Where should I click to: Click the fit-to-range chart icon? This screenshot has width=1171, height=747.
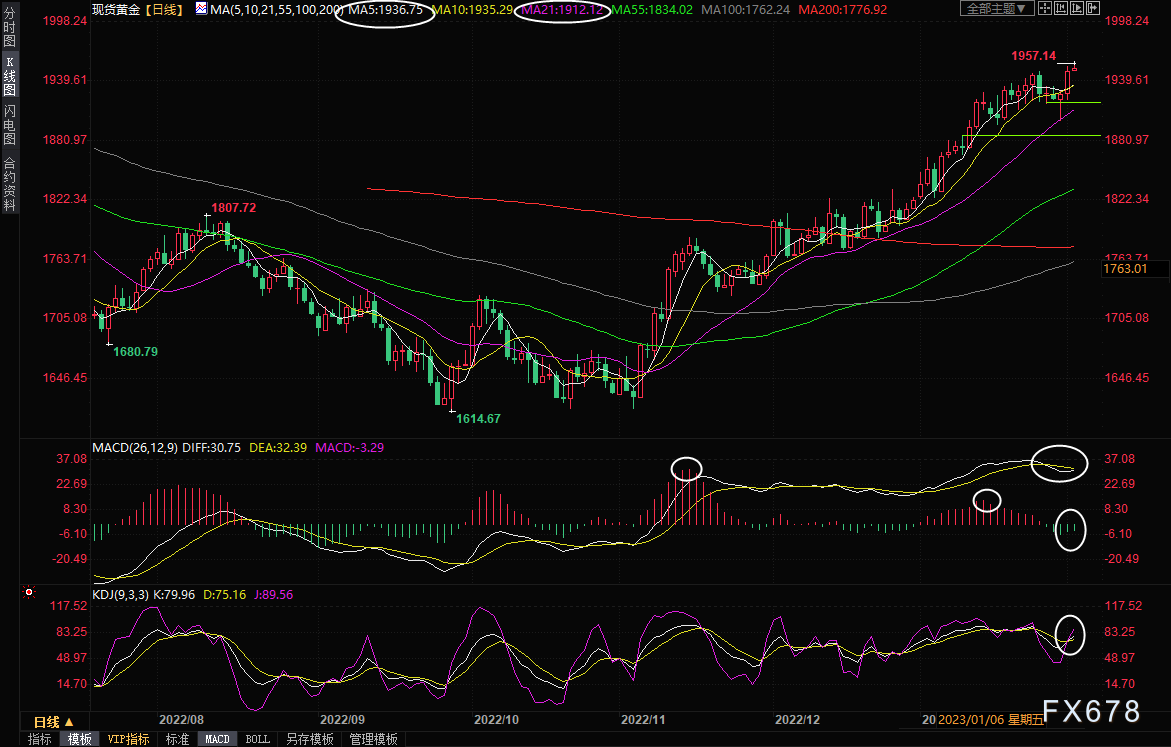pos(1062,9)
